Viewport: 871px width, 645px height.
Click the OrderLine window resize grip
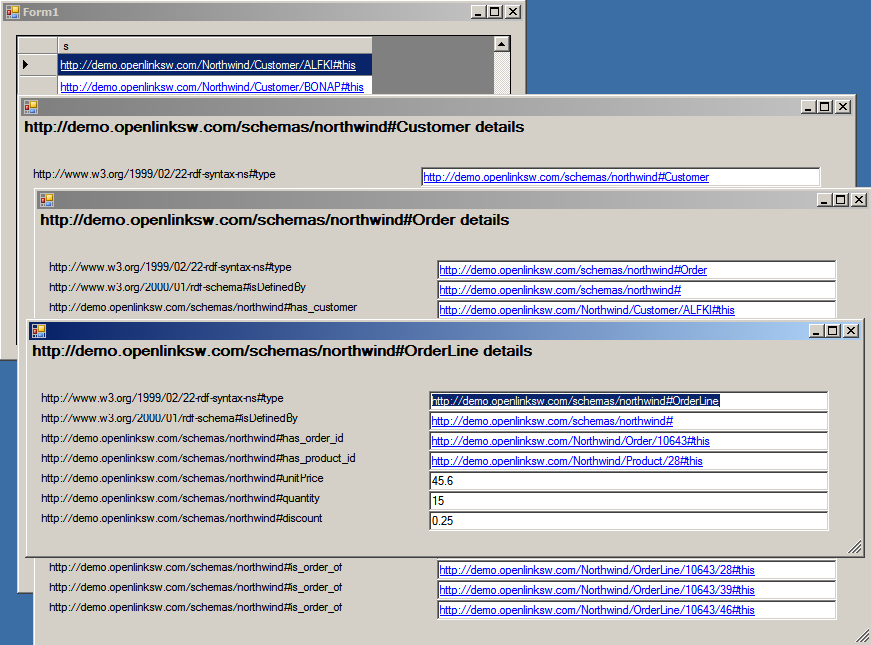pos(855,547)
